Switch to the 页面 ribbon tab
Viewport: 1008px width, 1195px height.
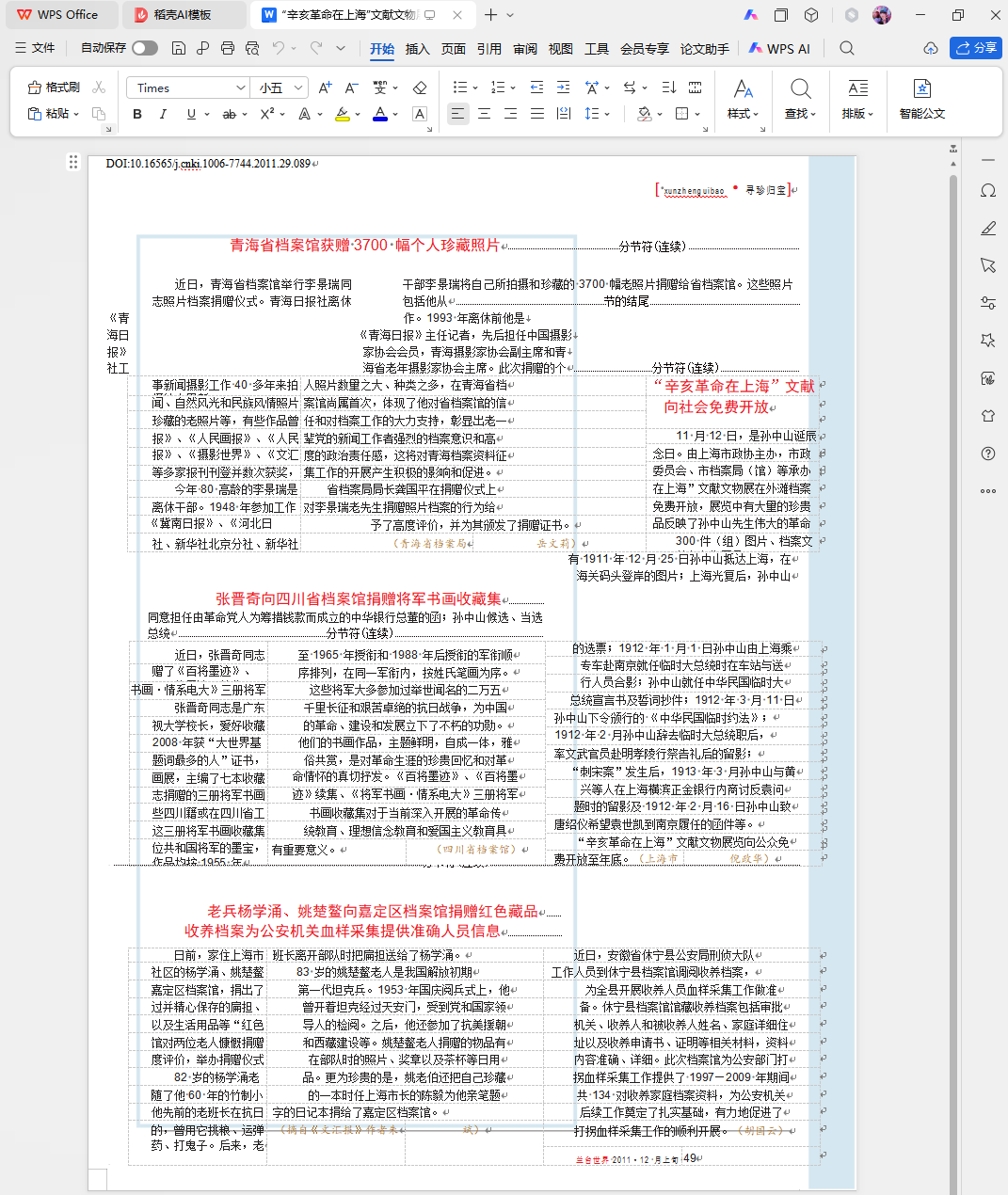(454, 49)
